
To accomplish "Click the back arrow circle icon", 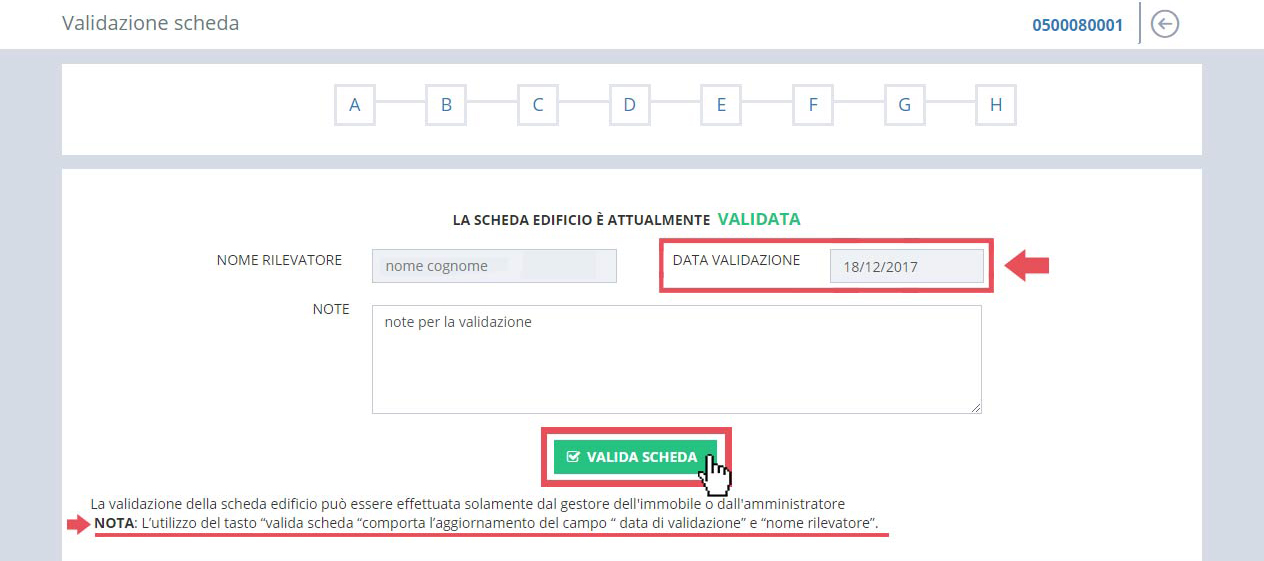I will coord(1164,24).
